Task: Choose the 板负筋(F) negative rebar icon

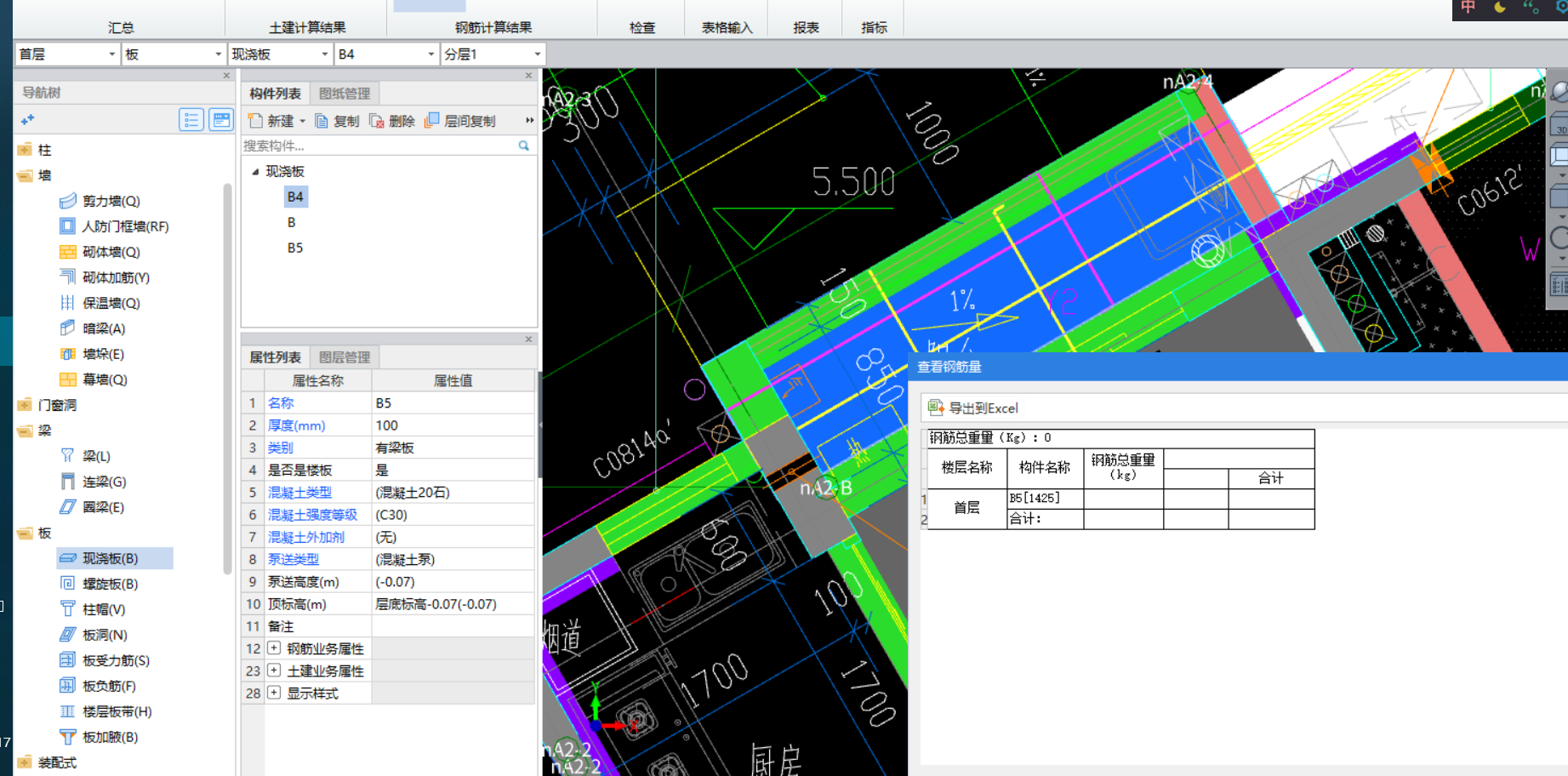Action: [67, 686]
